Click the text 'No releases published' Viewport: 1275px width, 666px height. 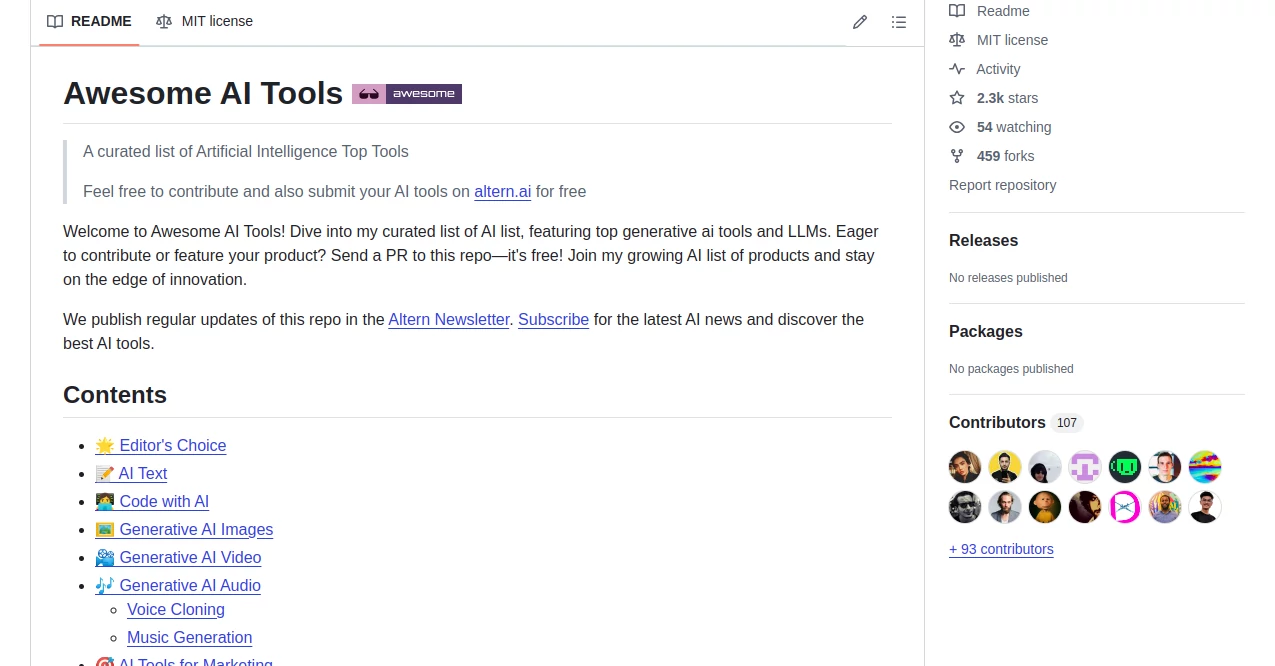click(x=1008, y=278)
